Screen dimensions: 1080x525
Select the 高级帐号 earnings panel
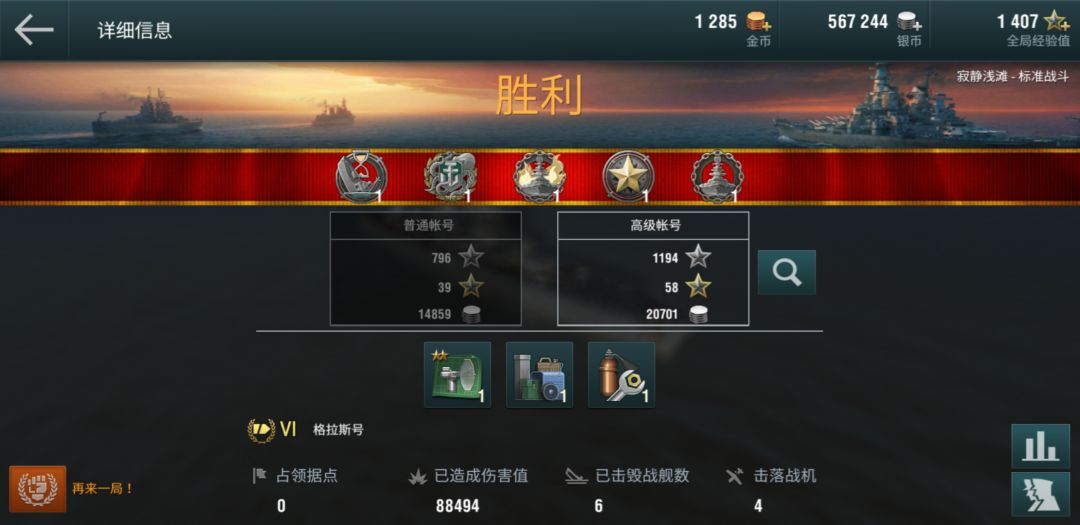(653, 269)
